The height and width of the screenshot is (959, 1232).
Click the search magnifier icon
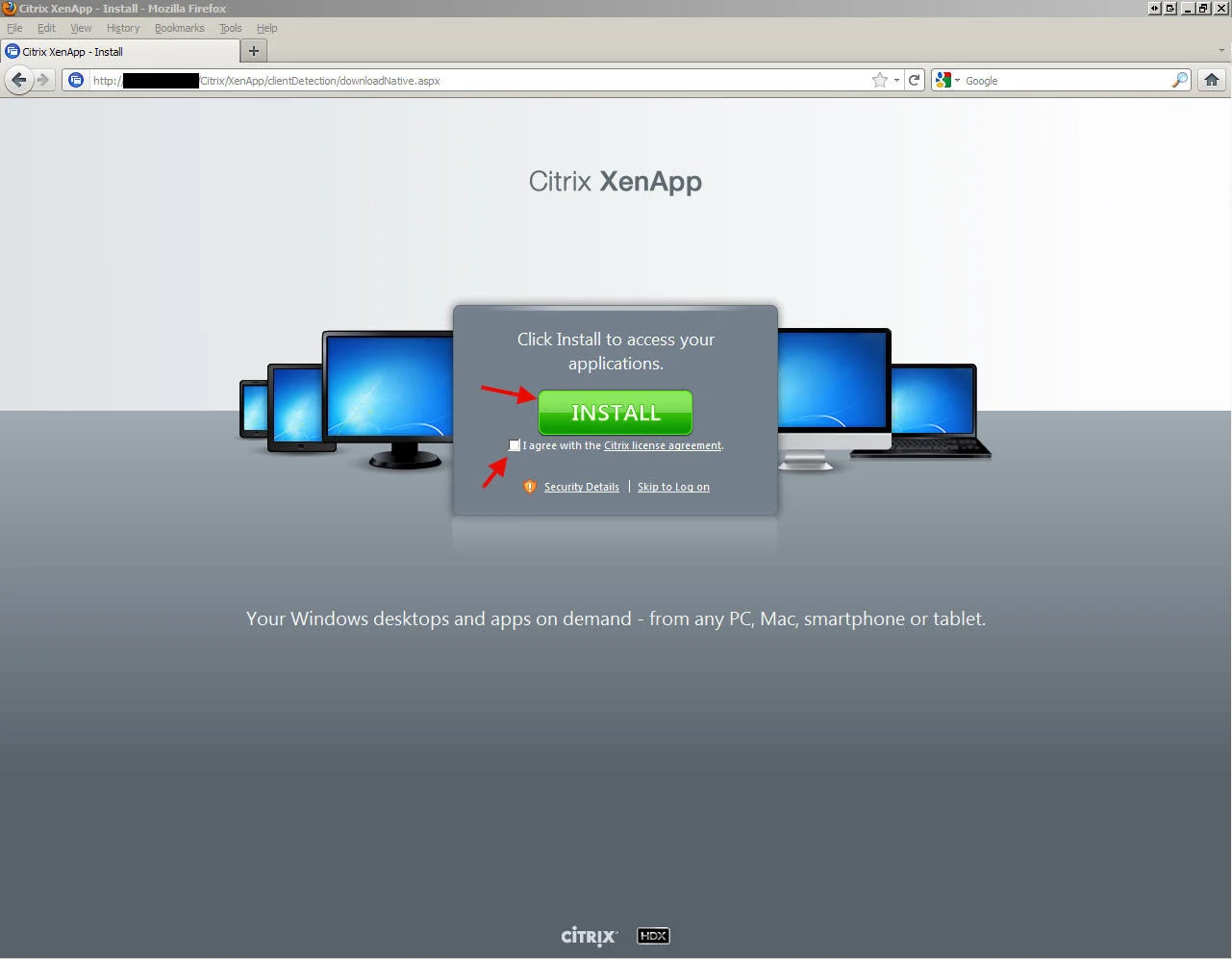[x=1180, y=81]
